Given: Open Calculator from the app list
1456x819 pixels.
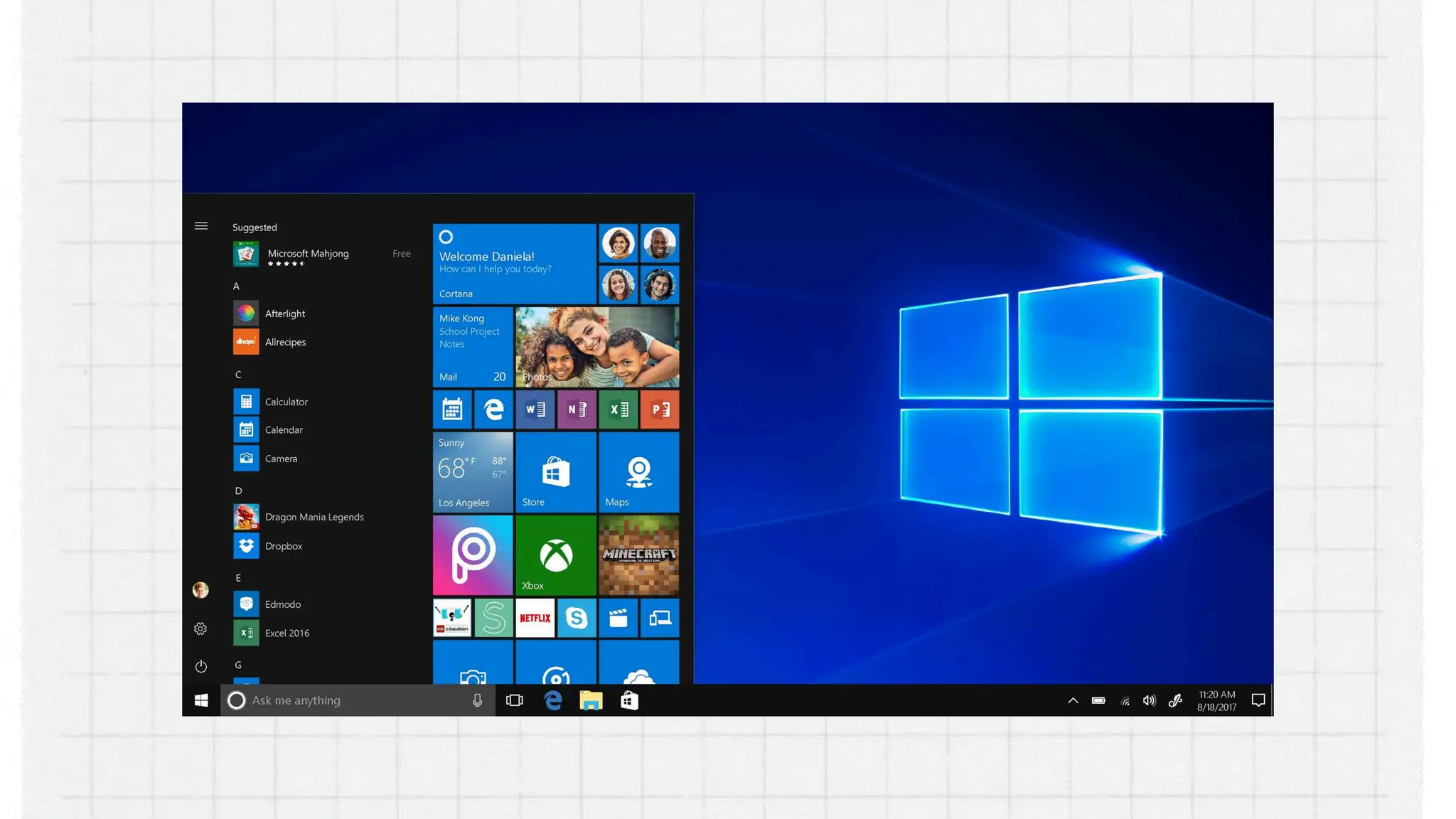Looking at the screenshot, I should pos(286,402).
